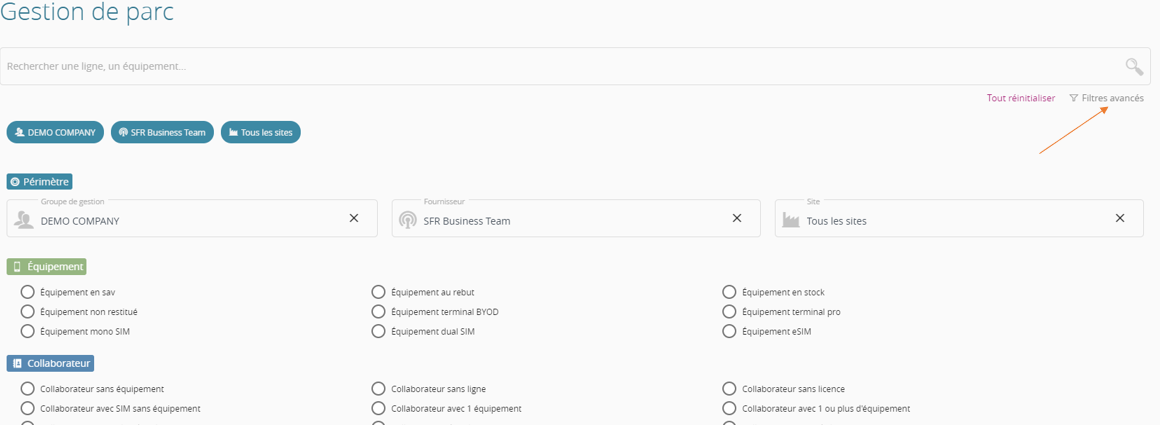Image resolution: width=1165 pixels, height=428 pixels.
Task: Click the DEMO COMPANY filter chip
Action: pos(55,132)
